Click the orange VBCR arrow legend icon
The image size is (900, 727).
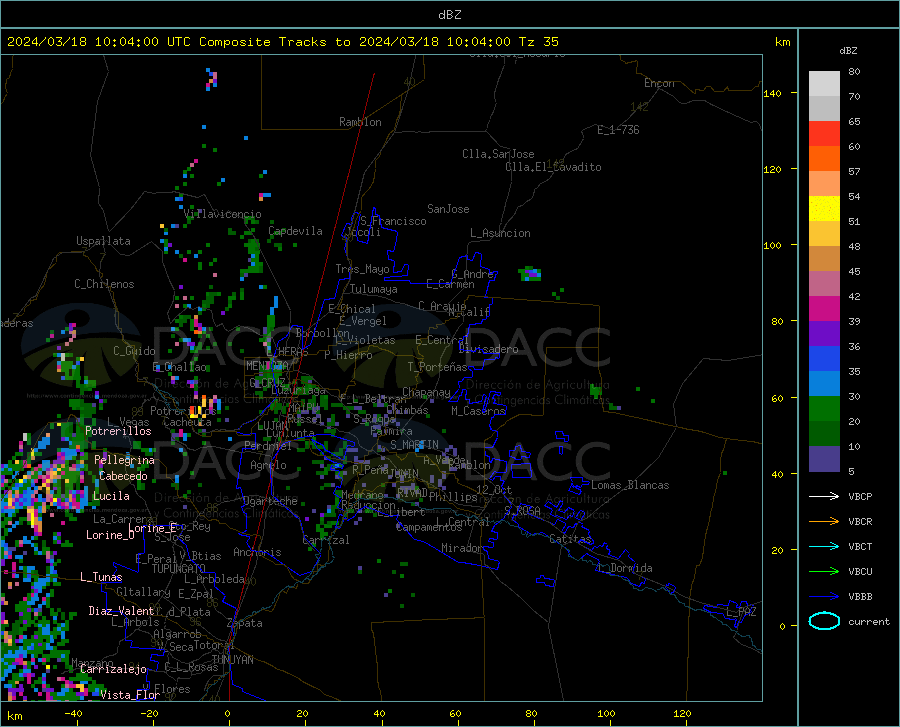point(824,522)
